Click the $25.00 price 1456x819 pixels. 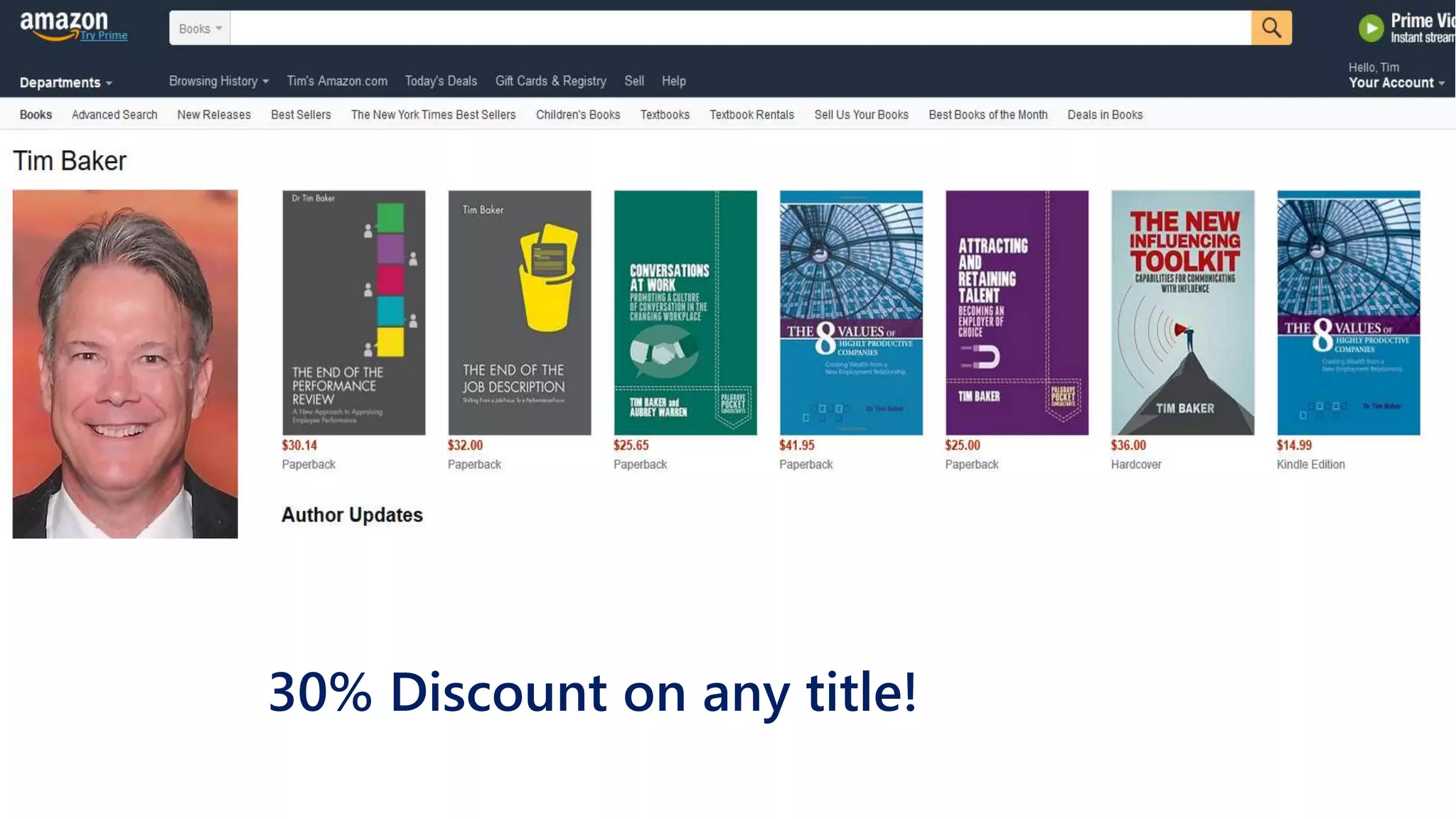coord(963,445)
